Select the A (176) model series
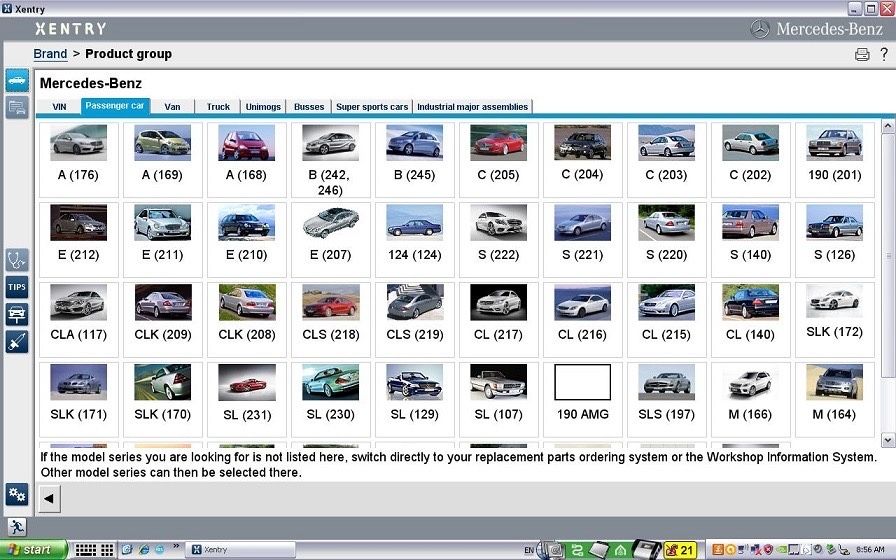 [x=78, y=159]
